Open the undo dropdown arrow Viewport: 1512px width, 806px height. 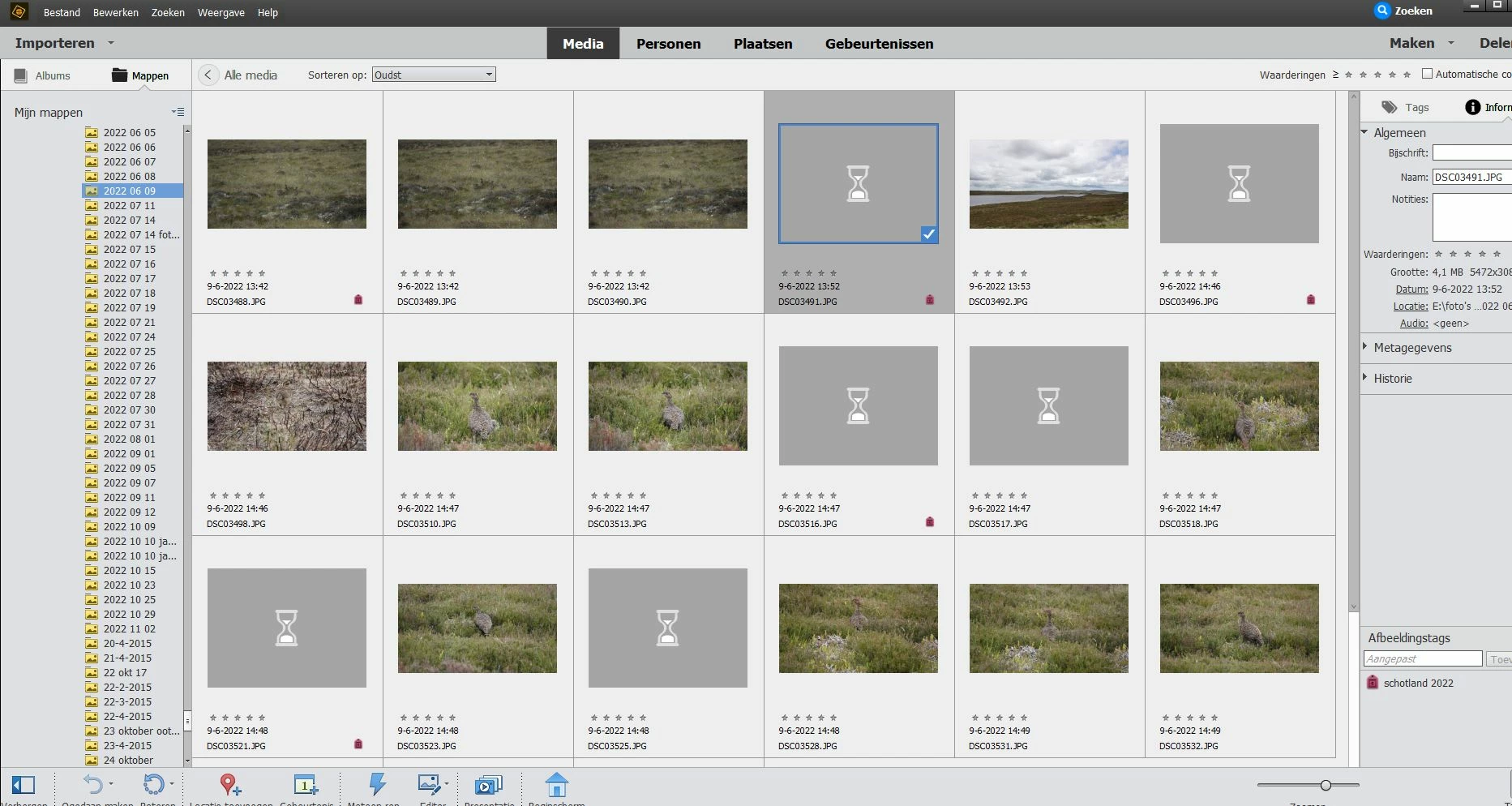[111, 784]
